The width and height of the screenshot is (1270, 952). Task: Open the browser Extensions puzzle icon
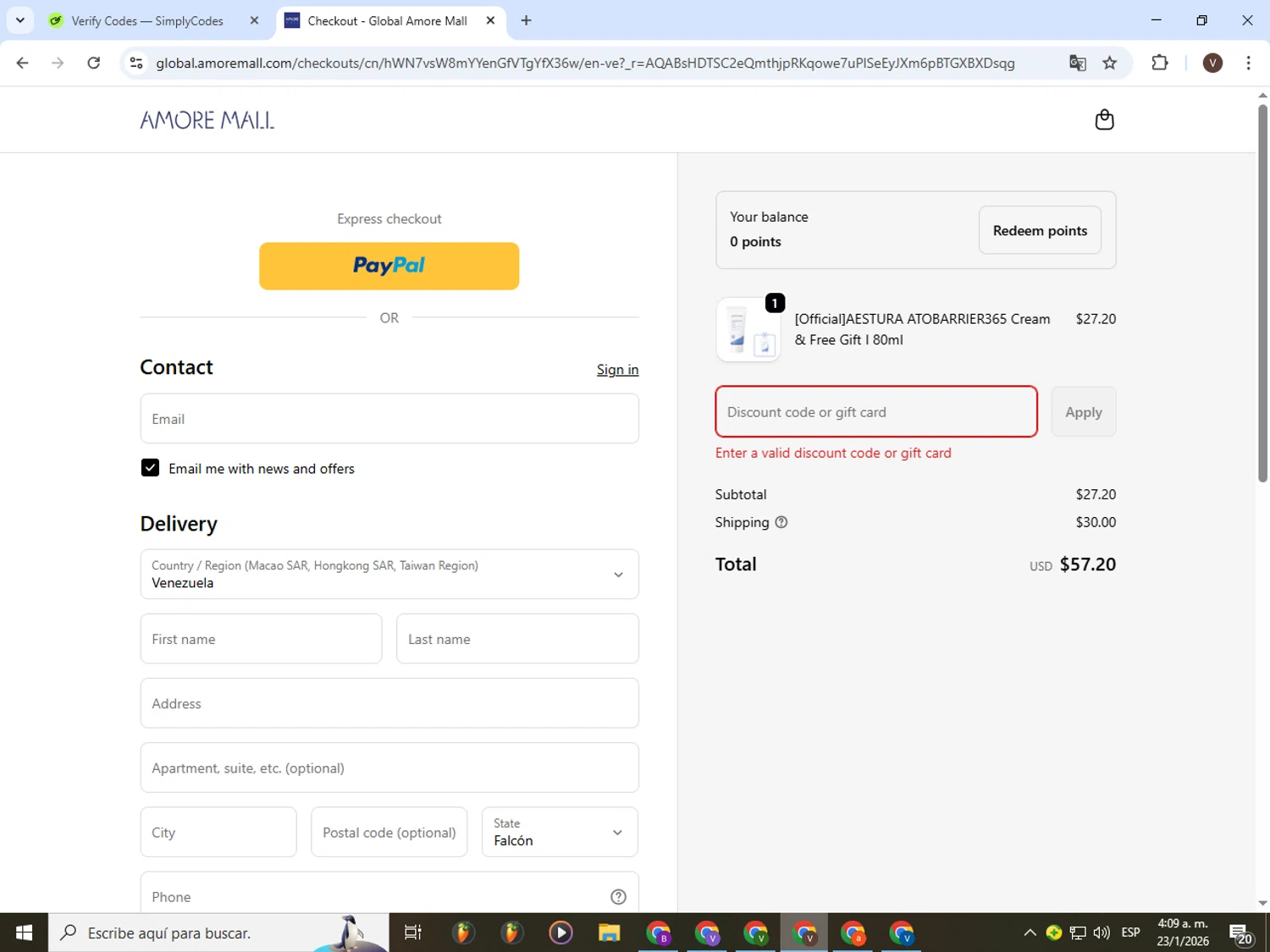[x=1160, y=63]
